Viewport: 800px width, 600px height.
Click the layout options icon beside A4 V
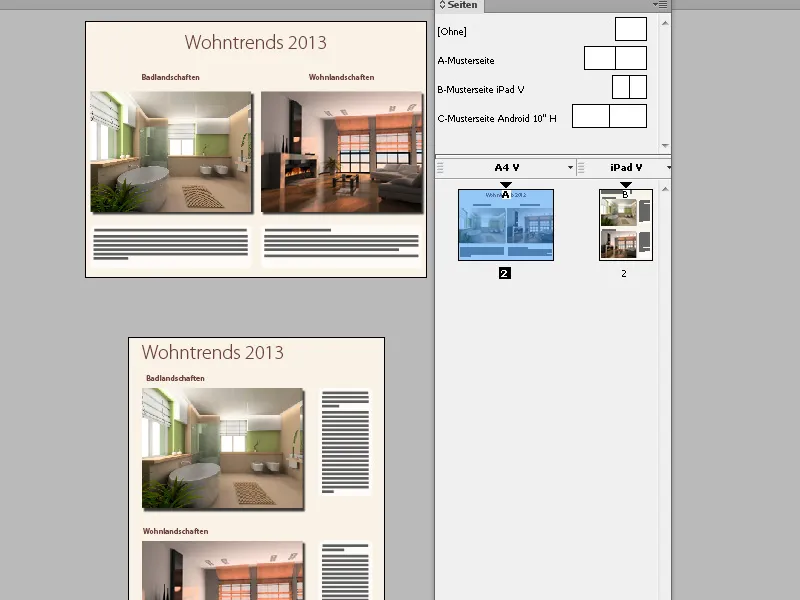pos(441,167)
